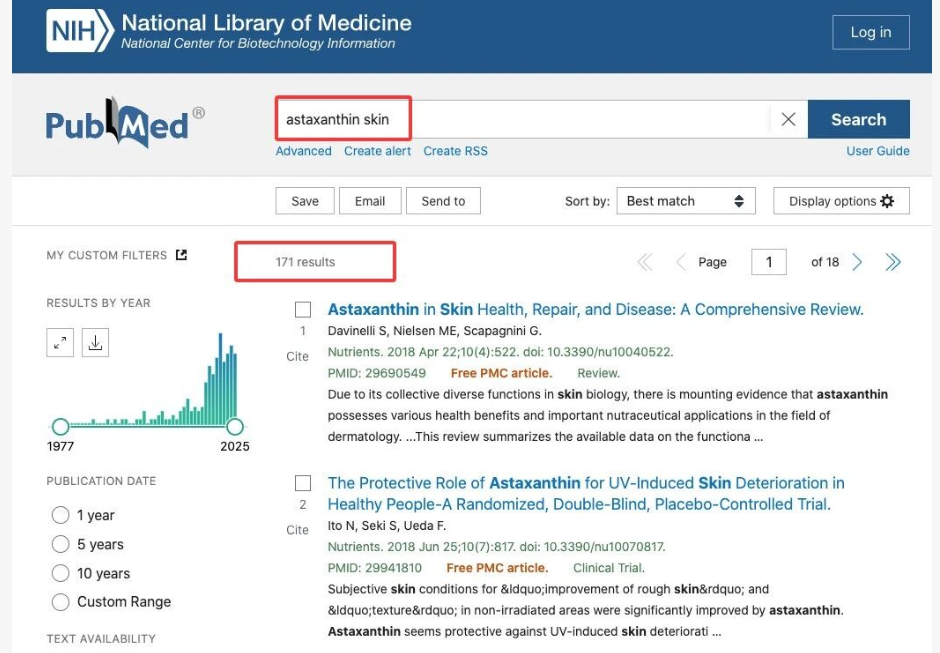Open My Custom Filters external link icon
Screen dimensions: 940x653
pos(181,255)
